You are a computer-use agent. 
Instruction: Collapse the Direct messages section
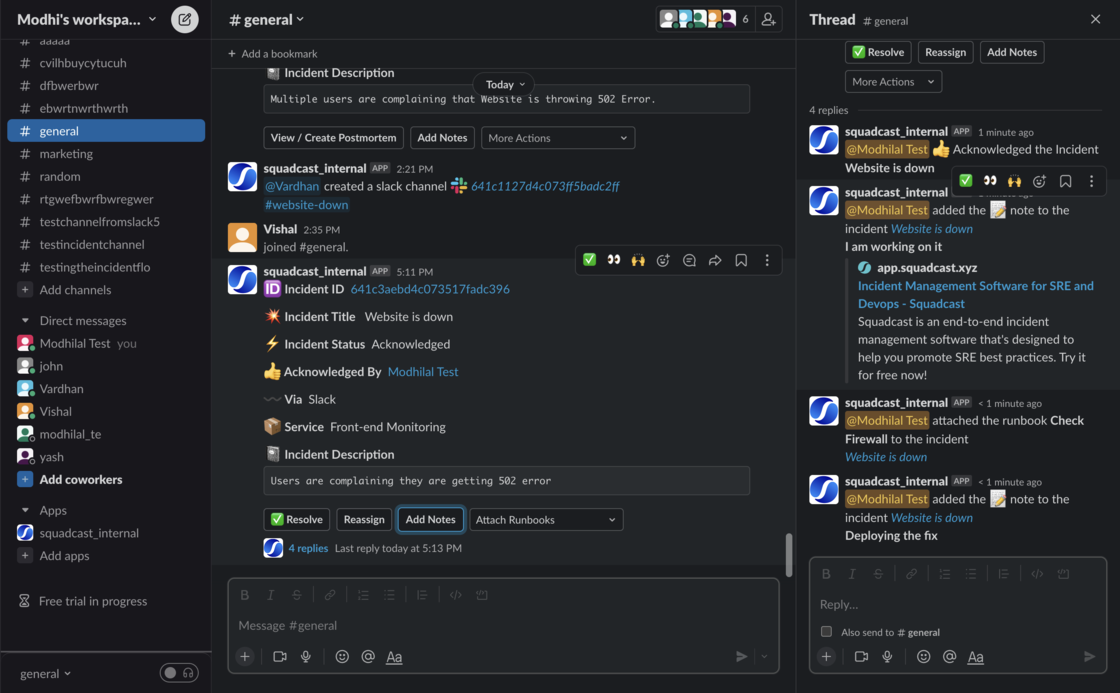pyautogui.click(x=25, y=321)
